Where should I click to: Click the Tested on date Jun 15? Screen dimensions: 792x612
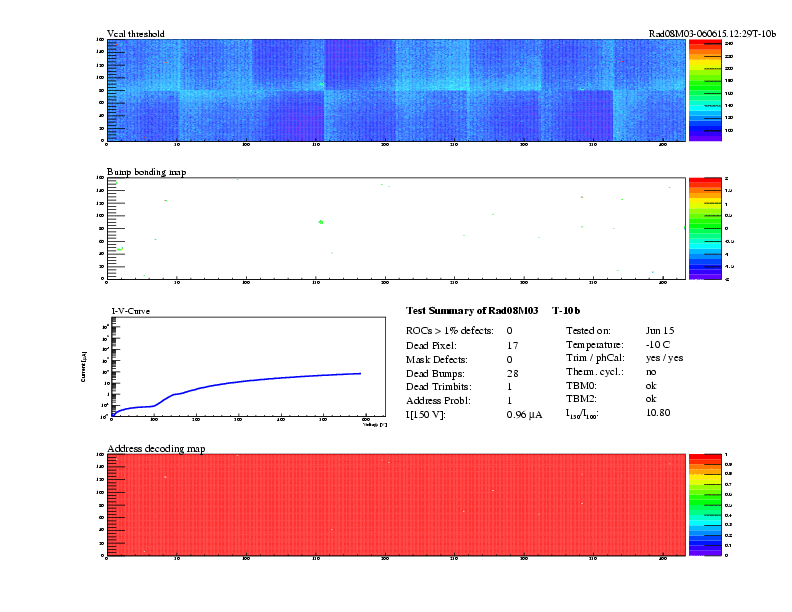[661, 330]
